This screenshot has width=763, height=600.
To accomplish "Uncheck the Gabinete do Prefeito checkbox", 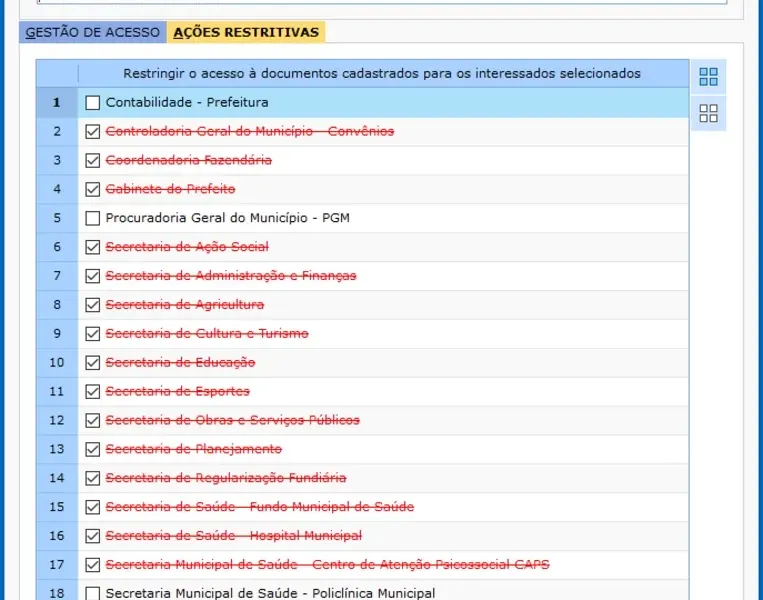I will pos(92,189).
